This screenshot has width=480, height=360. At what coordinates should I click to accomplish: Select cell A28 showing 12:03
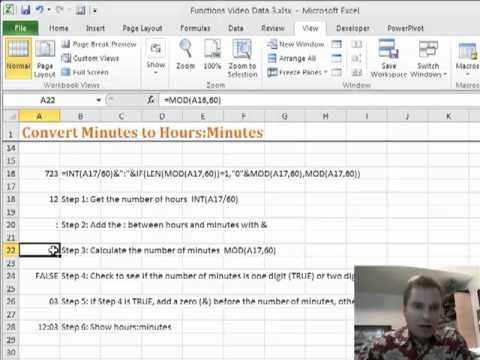40,327
